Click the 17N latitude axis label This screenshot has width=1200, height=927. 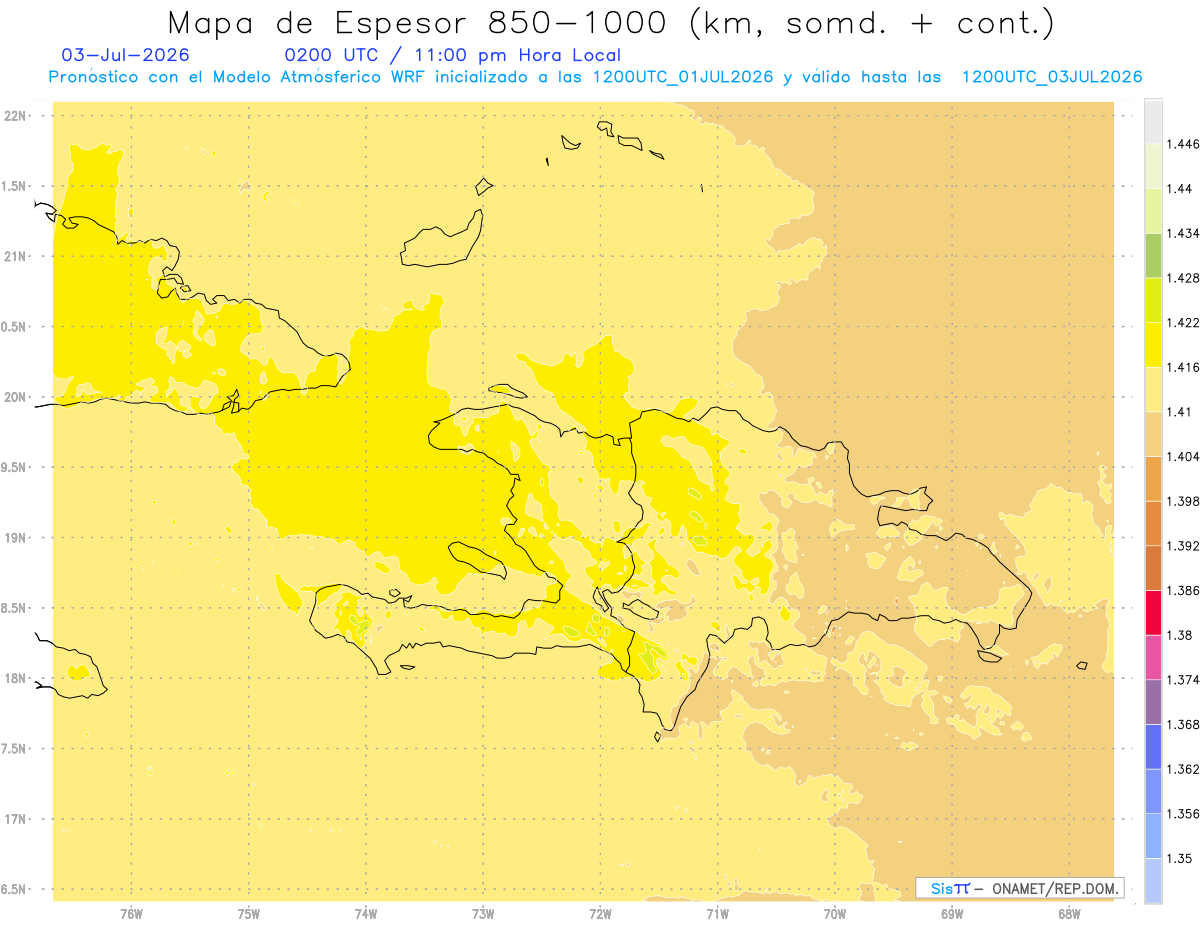pos(16,819)
